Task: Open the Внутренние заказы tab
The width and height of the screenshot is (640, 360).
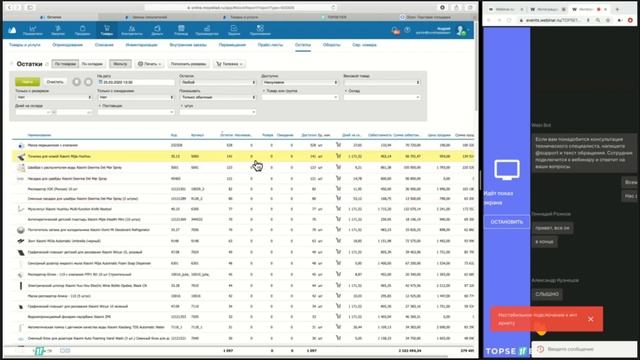Action: (188, 45)
